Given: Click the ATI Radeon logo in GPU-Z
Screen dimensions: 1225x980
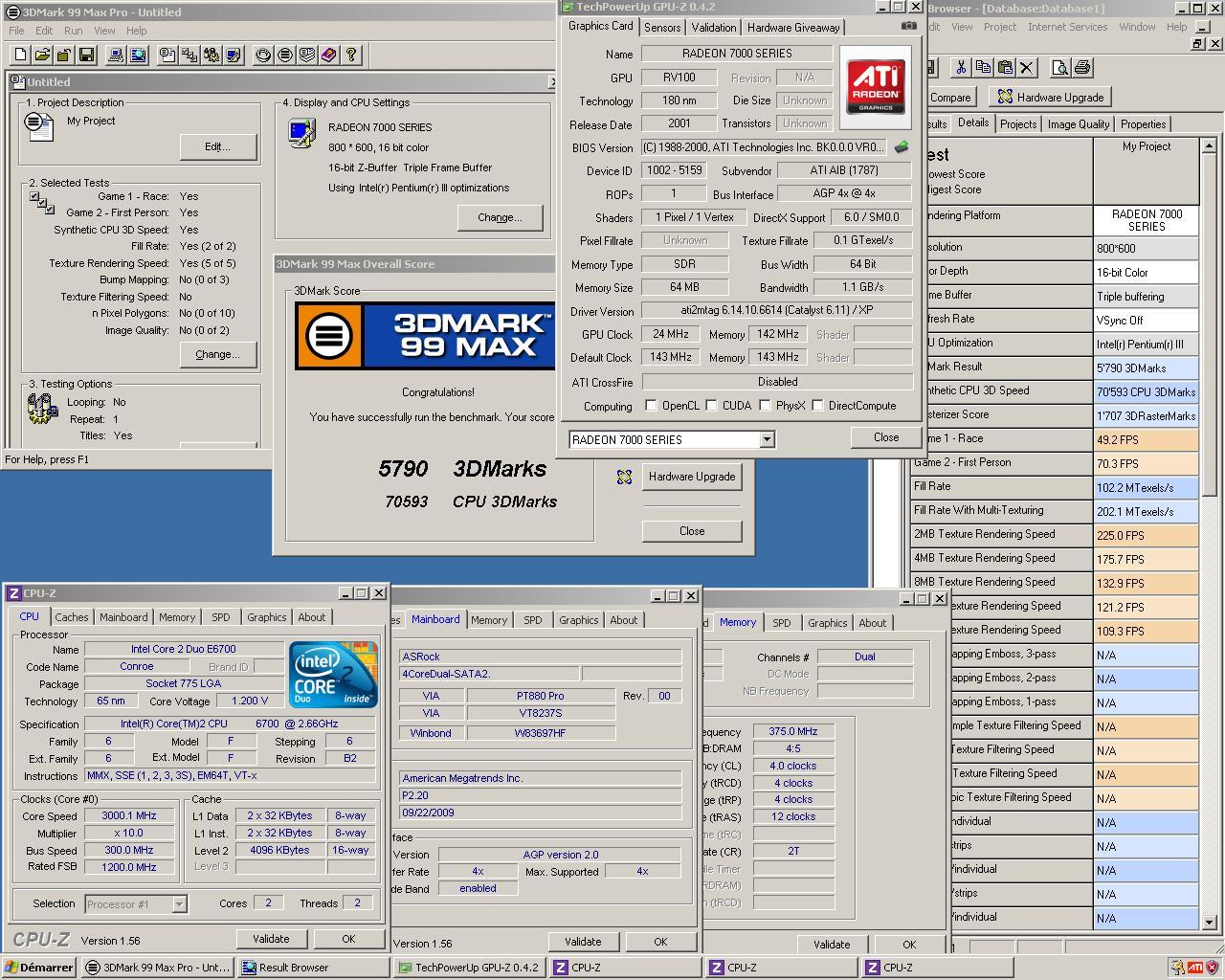Looking at the screenshot, I should (x=876, y=87).
